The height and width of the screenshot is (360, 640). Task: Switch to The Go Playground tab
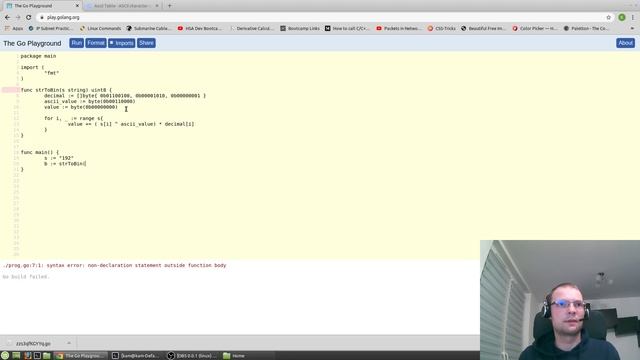(x=41, y=6)
